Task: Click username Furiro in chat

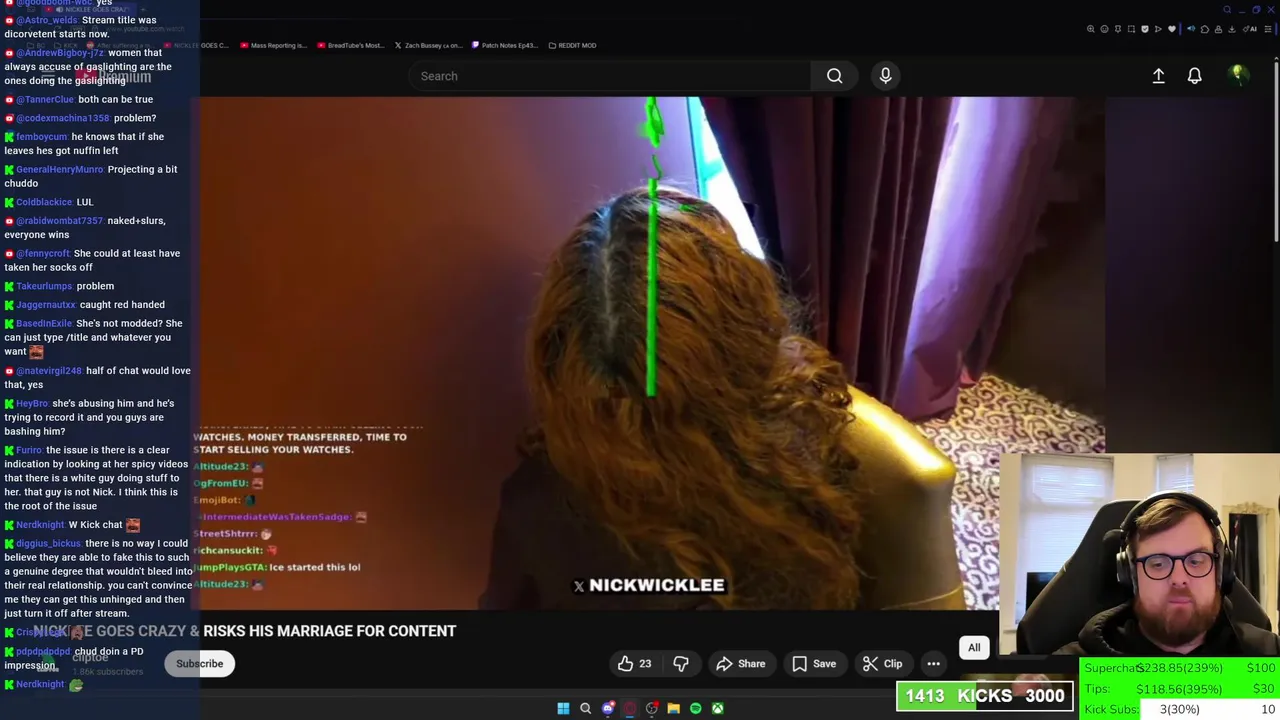Action: tap(29, 451)
